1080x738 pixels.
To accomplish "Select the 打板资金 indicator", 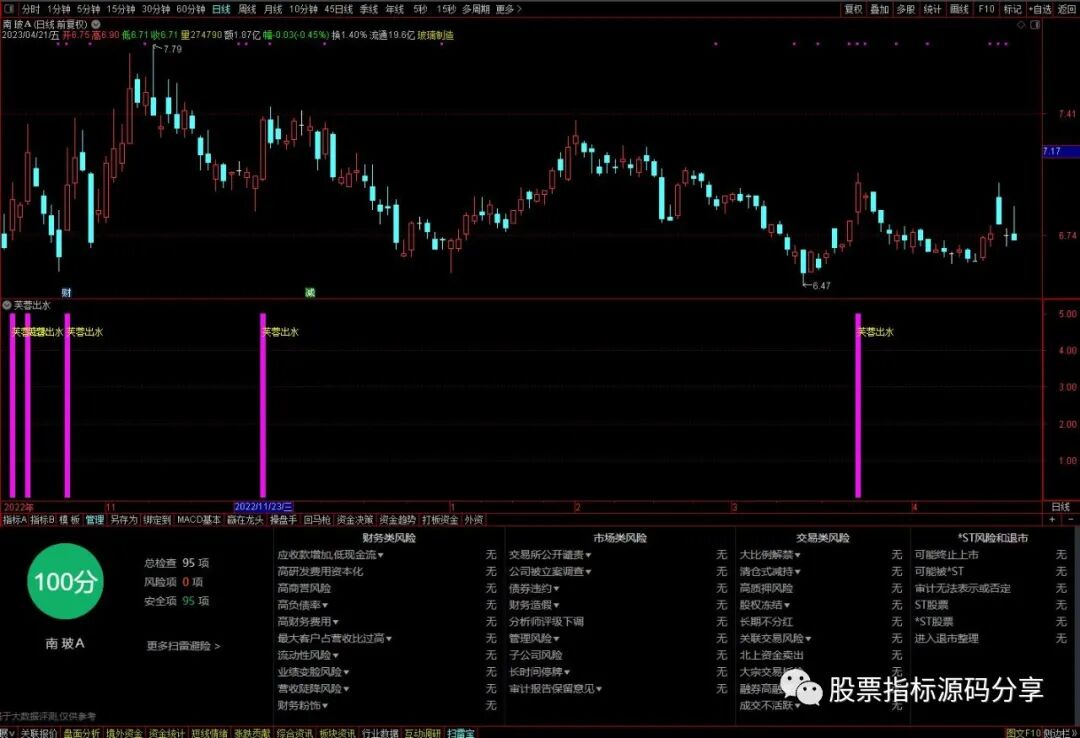I will click(440, 520).
